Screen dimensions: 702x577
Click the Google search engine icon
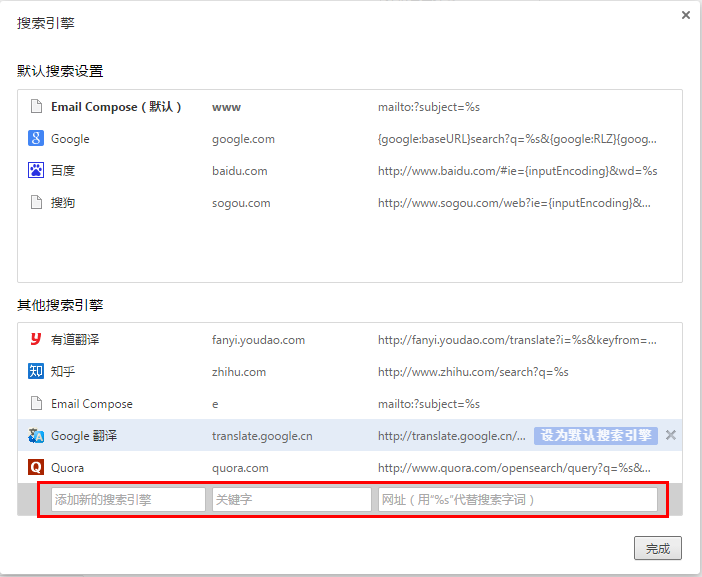pos(36,138)
